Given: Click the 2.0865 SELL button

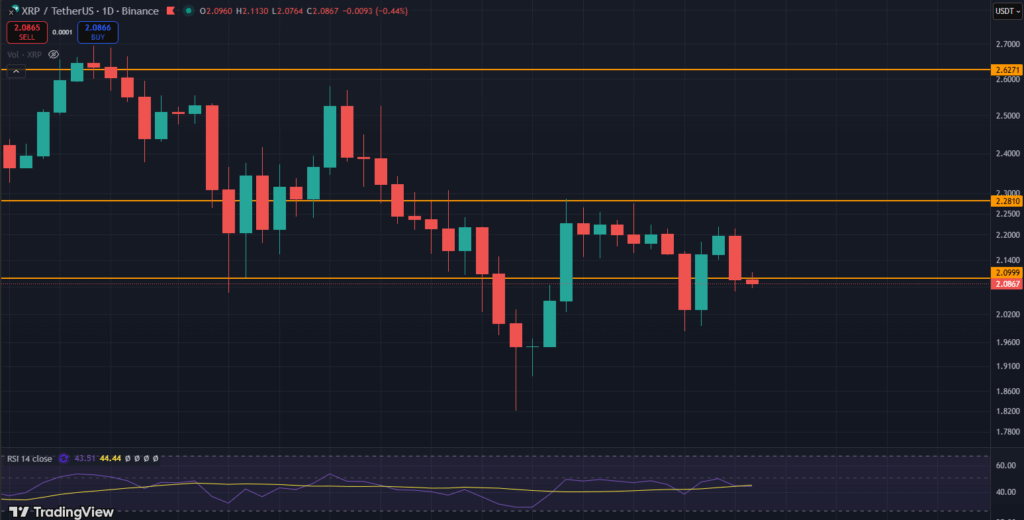Looking at the screenshot, I should [27, 33].
